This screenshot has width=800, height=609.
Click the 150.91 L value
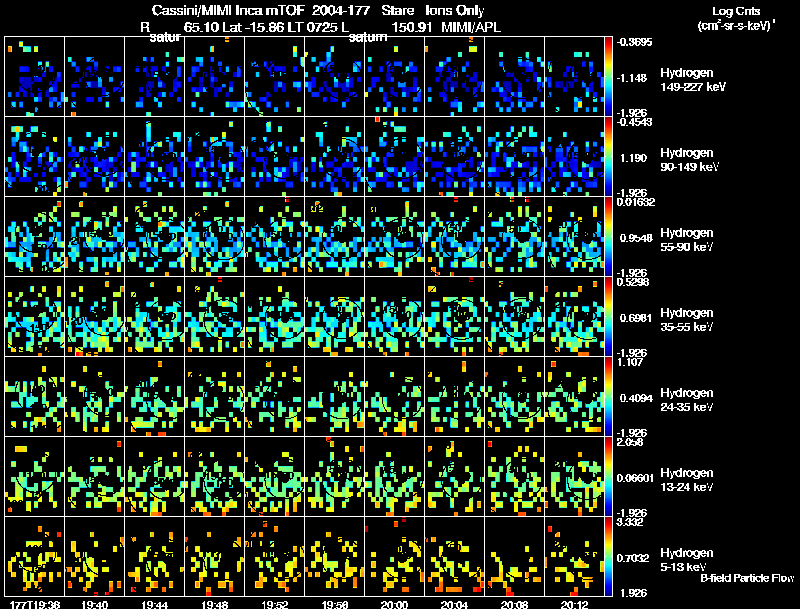point(412,27)
